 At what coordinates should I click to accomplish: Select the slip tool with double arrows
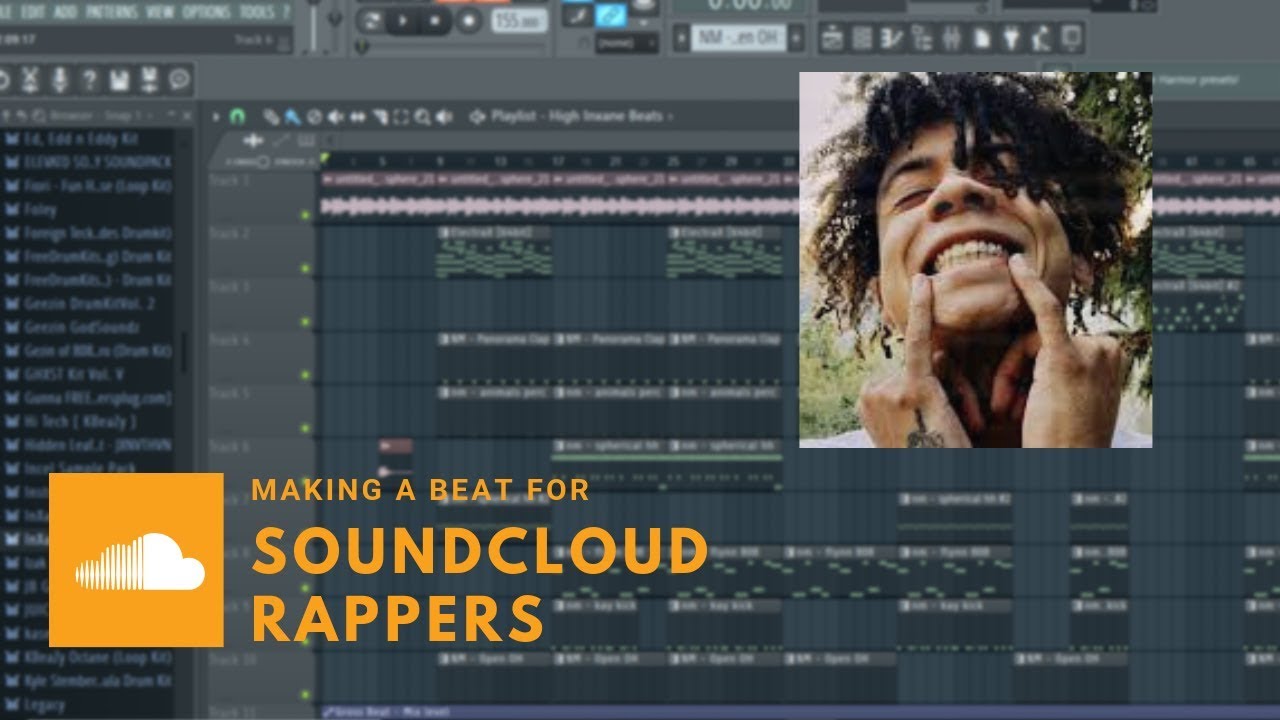click(357, 116)
